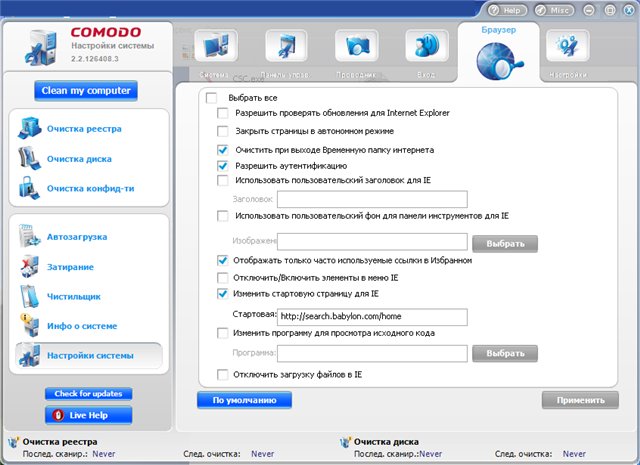Toggle the Выбрать все checkbox

tap(211, 98)
